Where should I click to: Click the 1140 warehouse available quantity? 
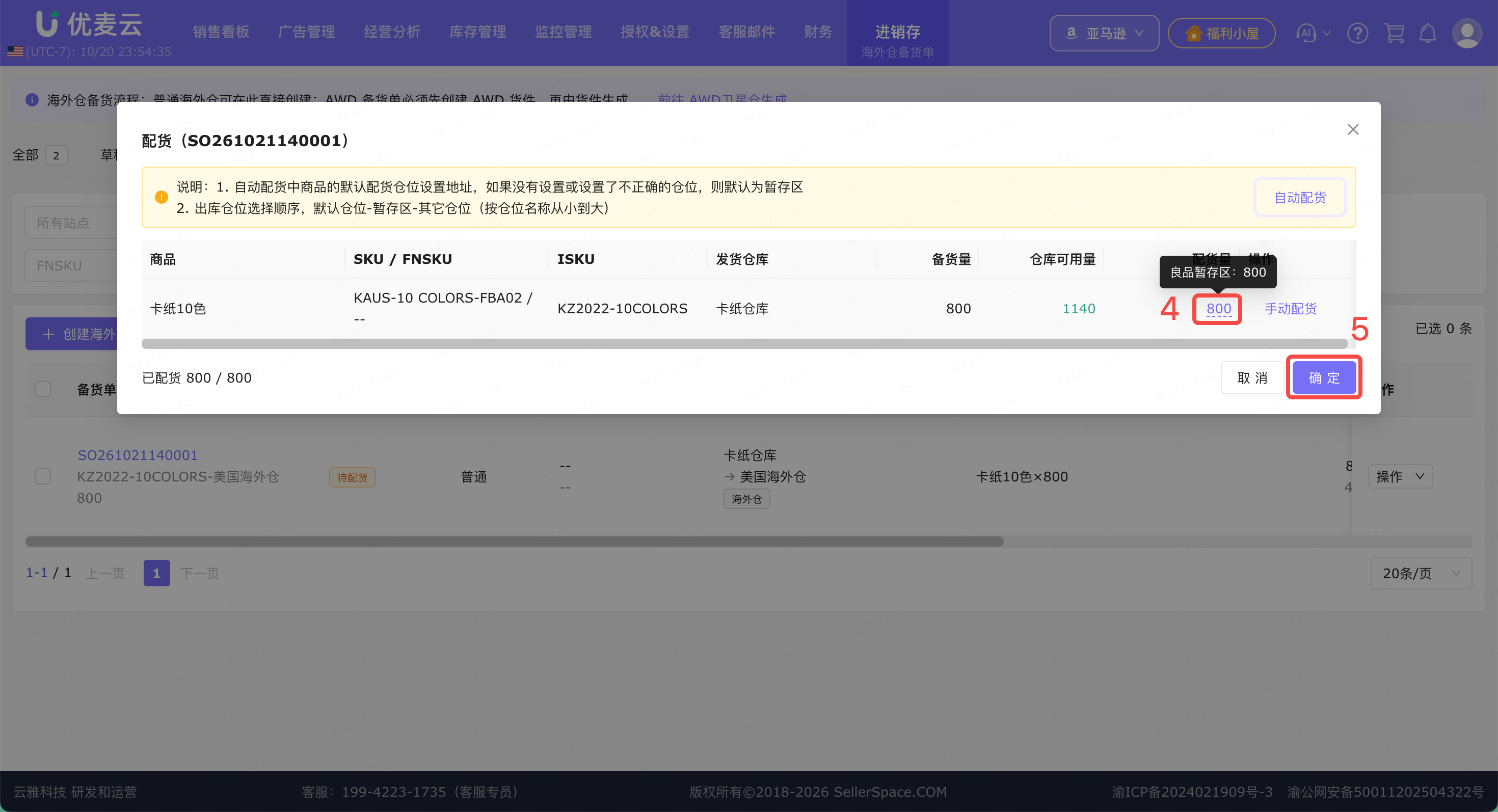[x=1079, y=309]
